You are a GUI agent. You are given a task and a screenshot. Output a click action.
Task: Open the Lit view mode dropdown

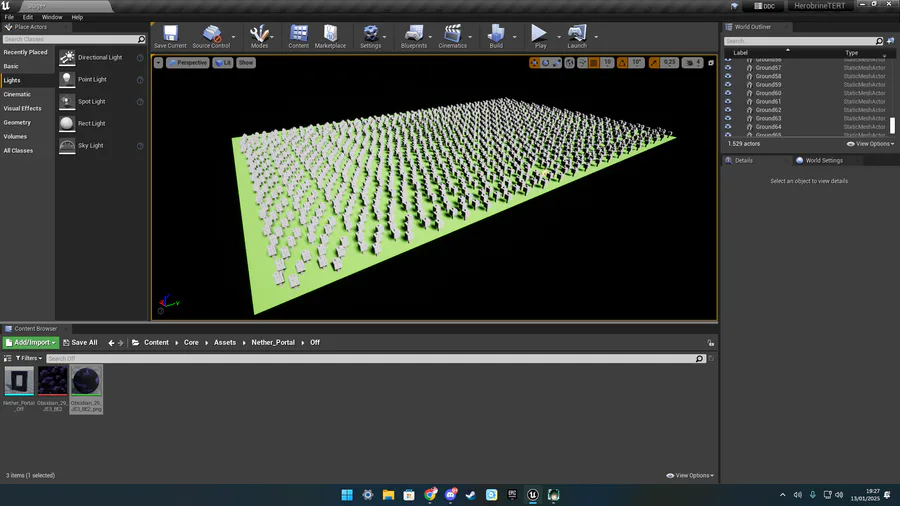[x=223, y=63]
